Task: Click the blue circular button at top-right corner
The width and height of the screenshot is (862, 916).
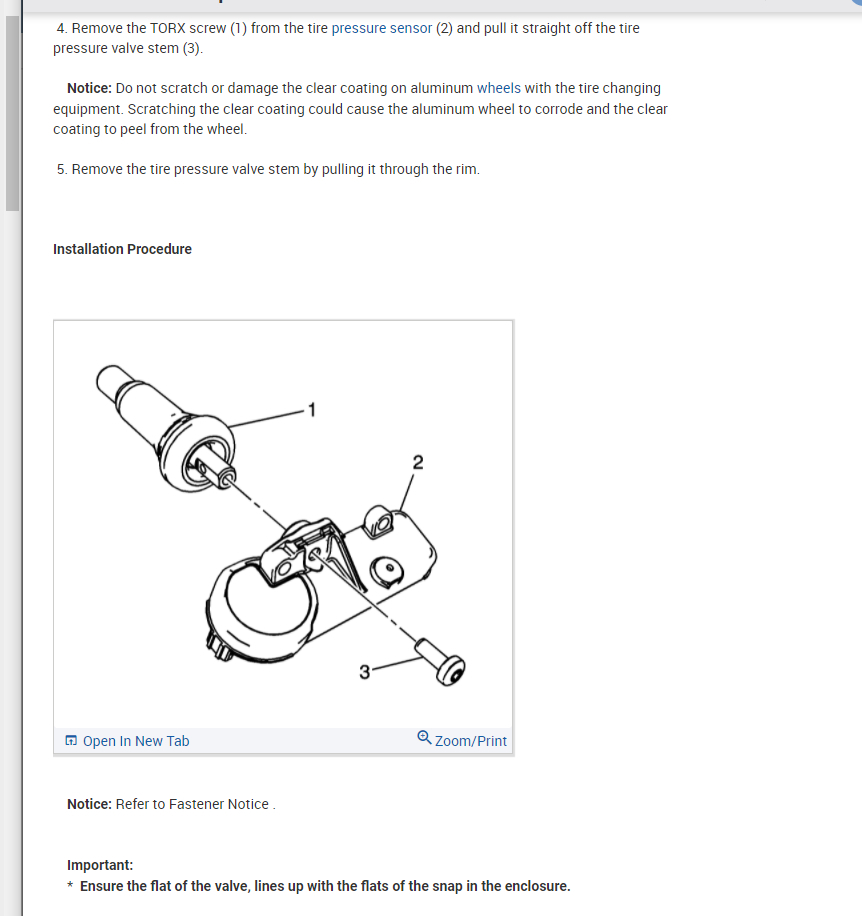Action: [857, 2]
